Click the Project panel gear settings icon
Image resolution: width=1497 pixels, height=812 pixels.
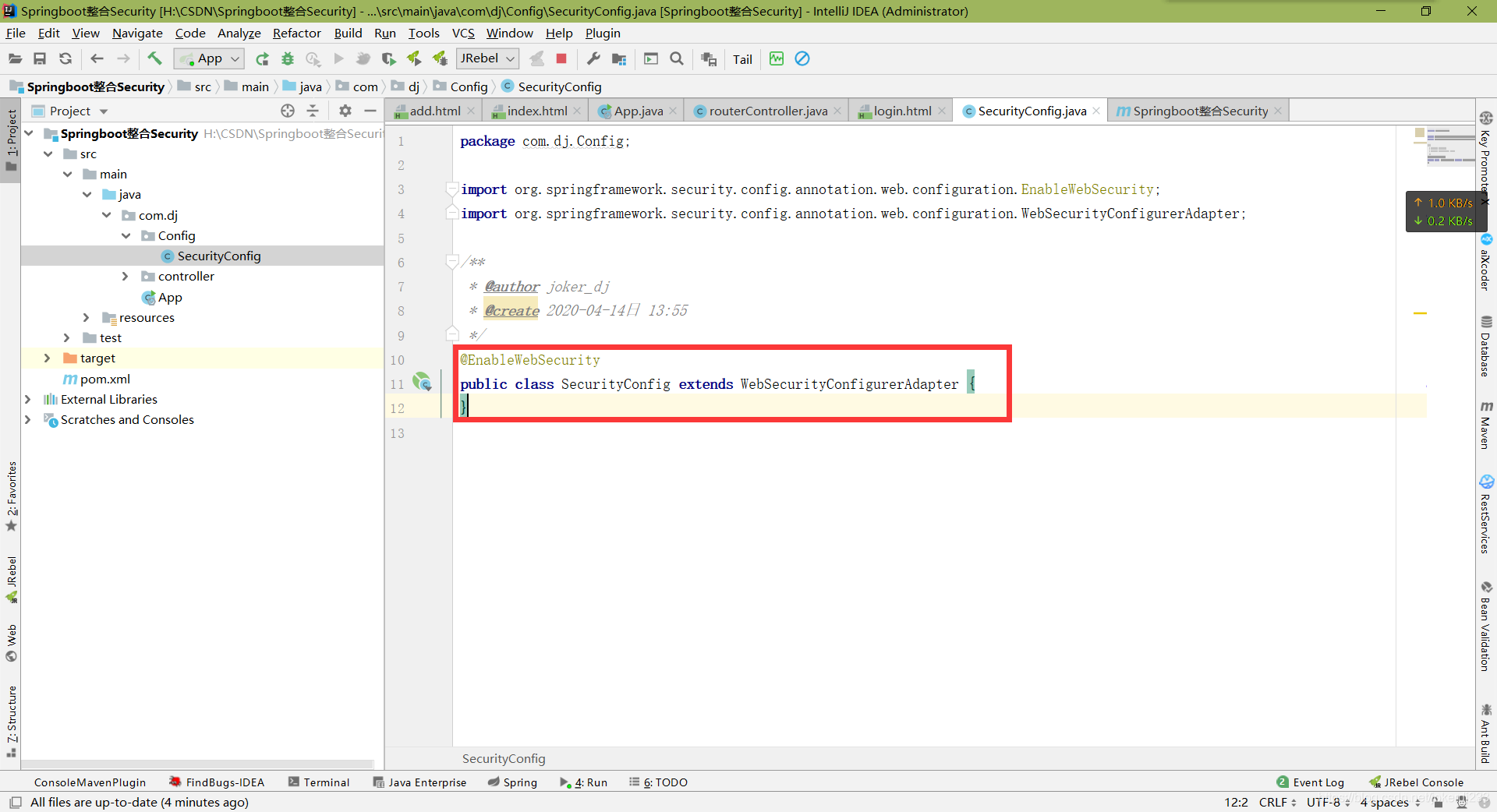(x=345, y=111)
